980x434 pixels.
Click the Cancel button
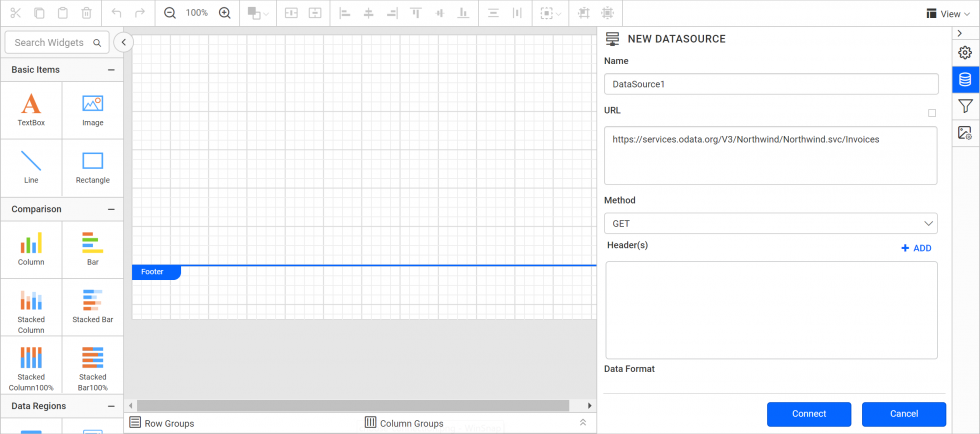point(904,414)
